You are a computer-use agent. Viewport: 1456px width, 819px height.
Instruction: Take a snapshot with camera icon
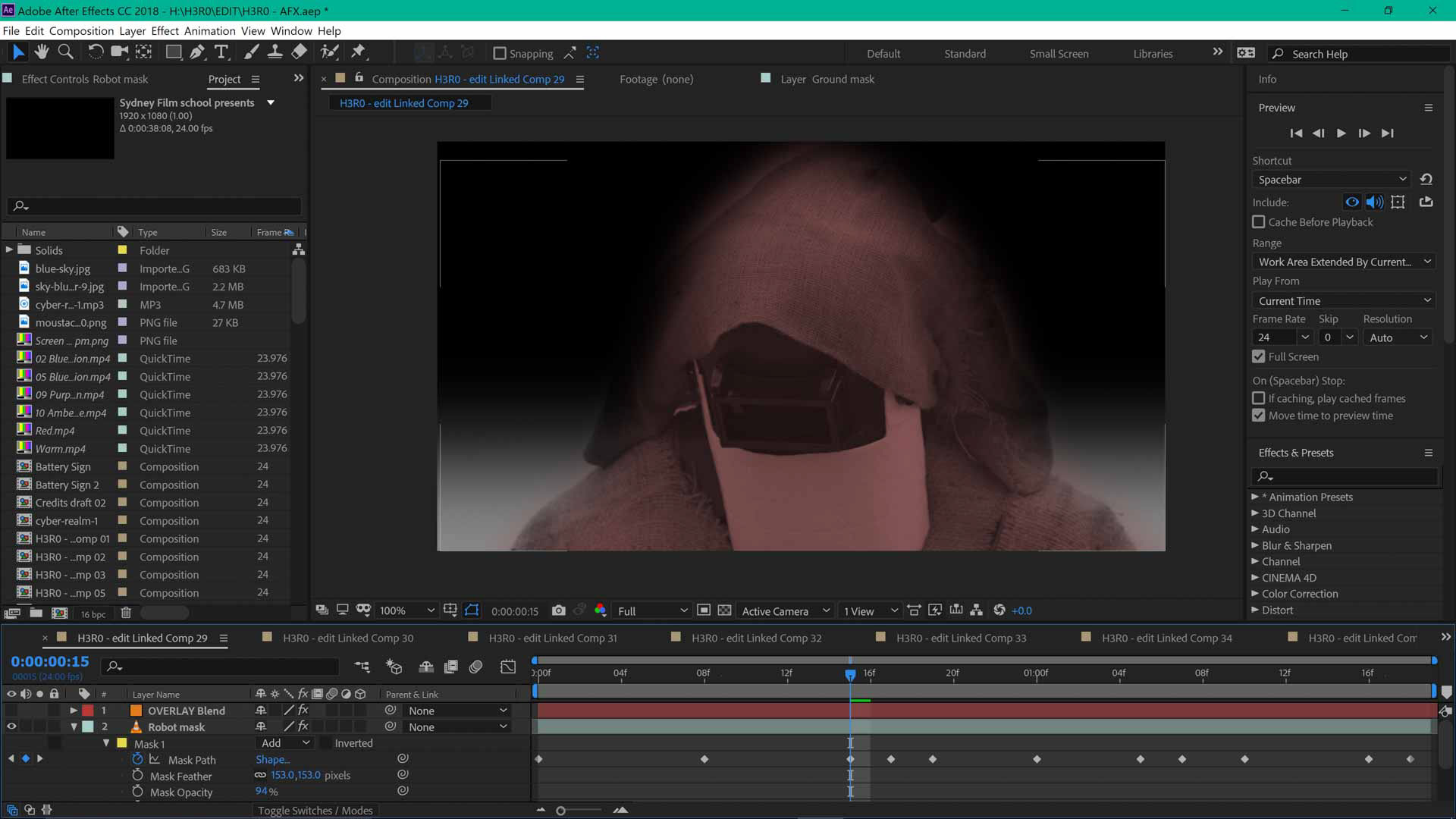tap(559, 610)
